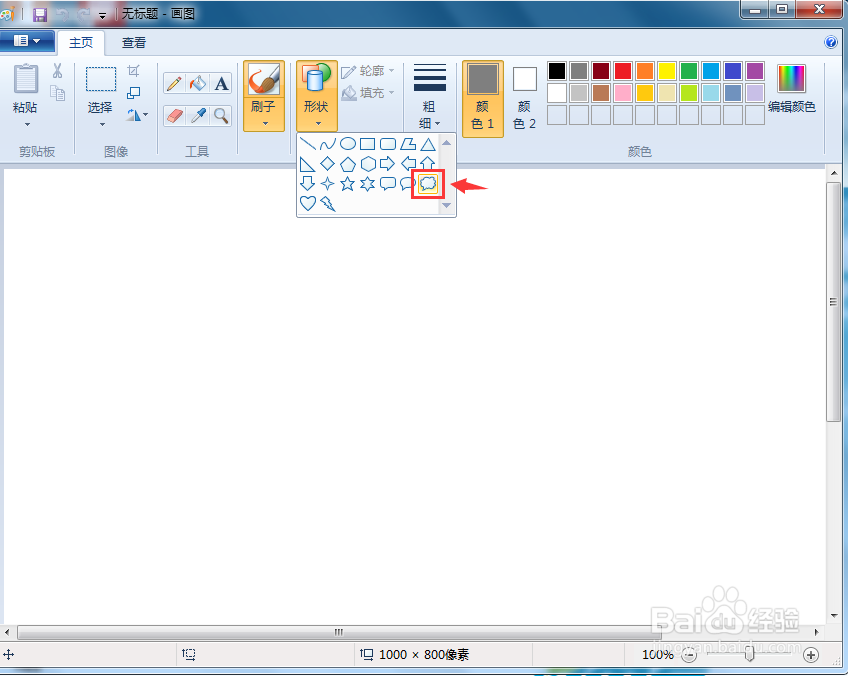The image size is (848, 676).
Task: Click shapes gallery scroll down arrow
Action: (447, 205)
